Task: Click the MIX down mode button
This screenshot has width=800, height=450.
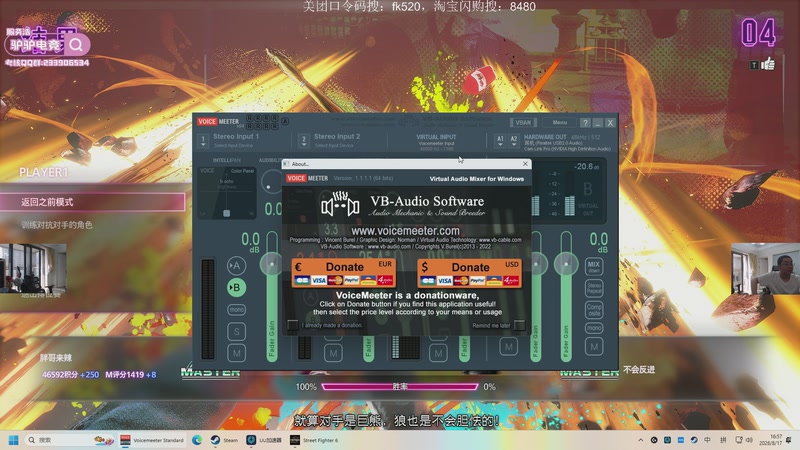Action: click(x=594, y=266)
